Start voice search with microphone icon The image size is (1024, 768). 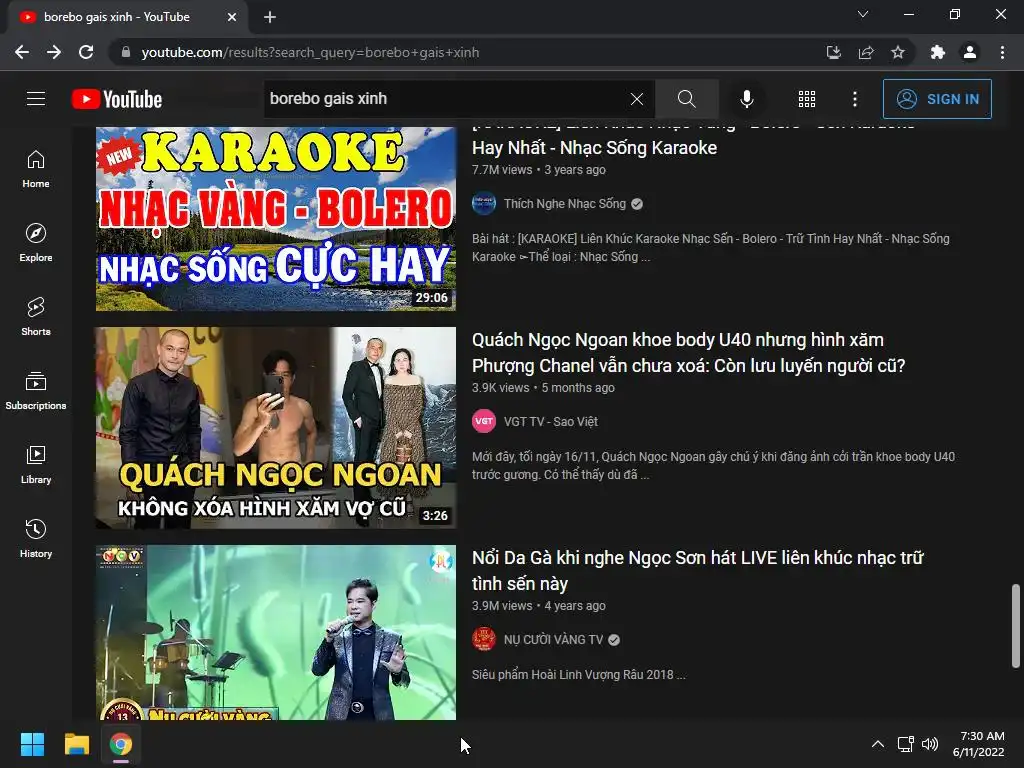pos(746,99)
